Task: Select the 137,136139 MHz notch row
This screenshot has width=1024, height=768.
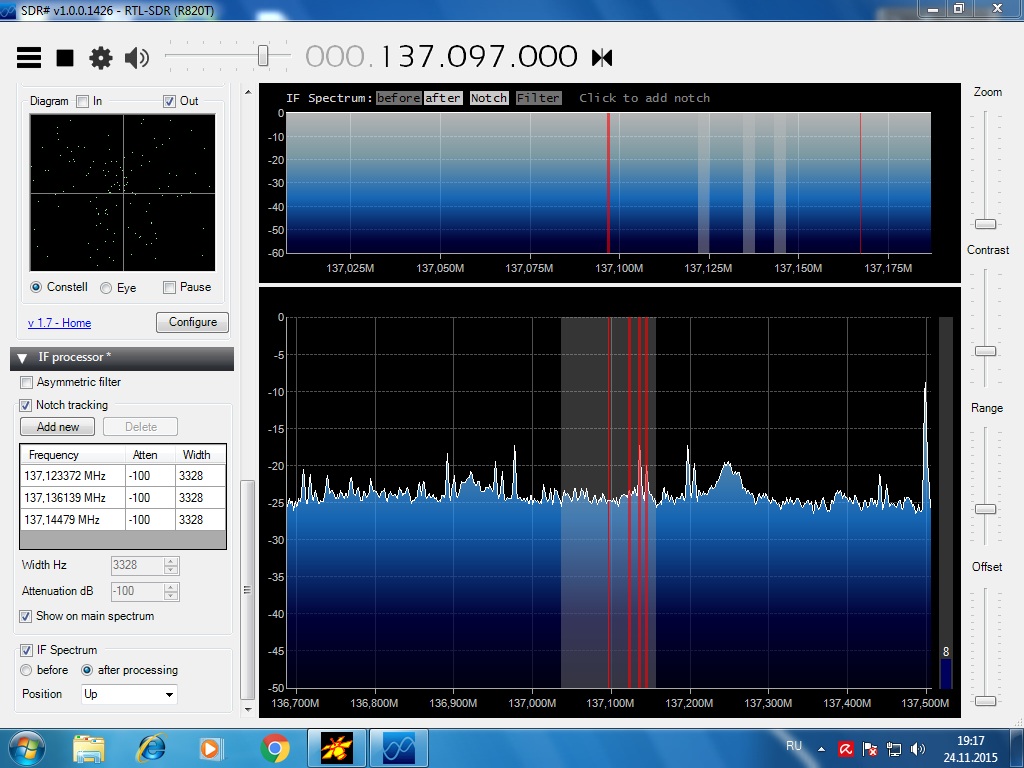Action: click(x=123, y=498)
